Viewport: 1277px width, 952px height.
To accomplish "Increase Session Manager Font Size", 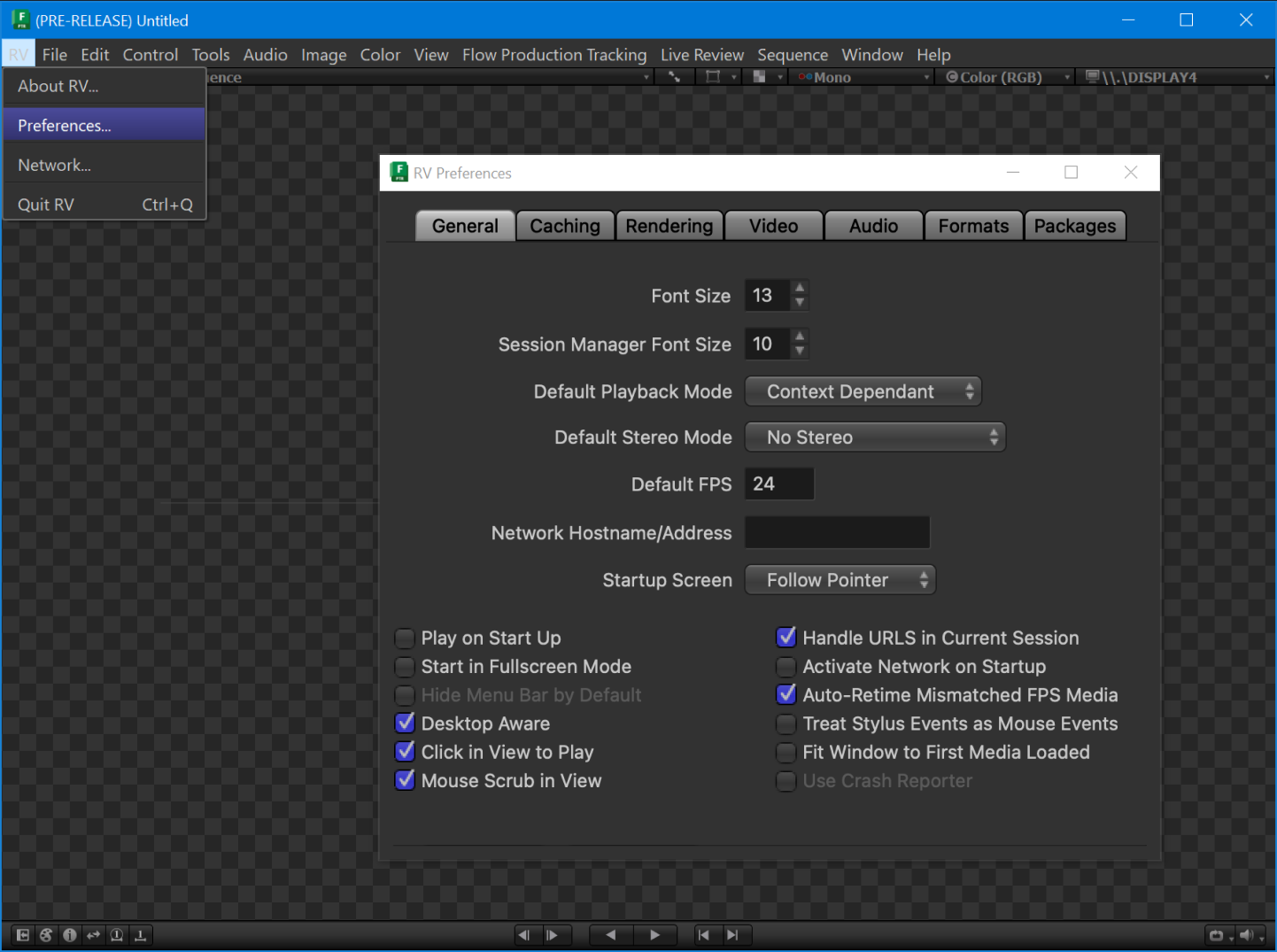I will click(x=800, y=337).
